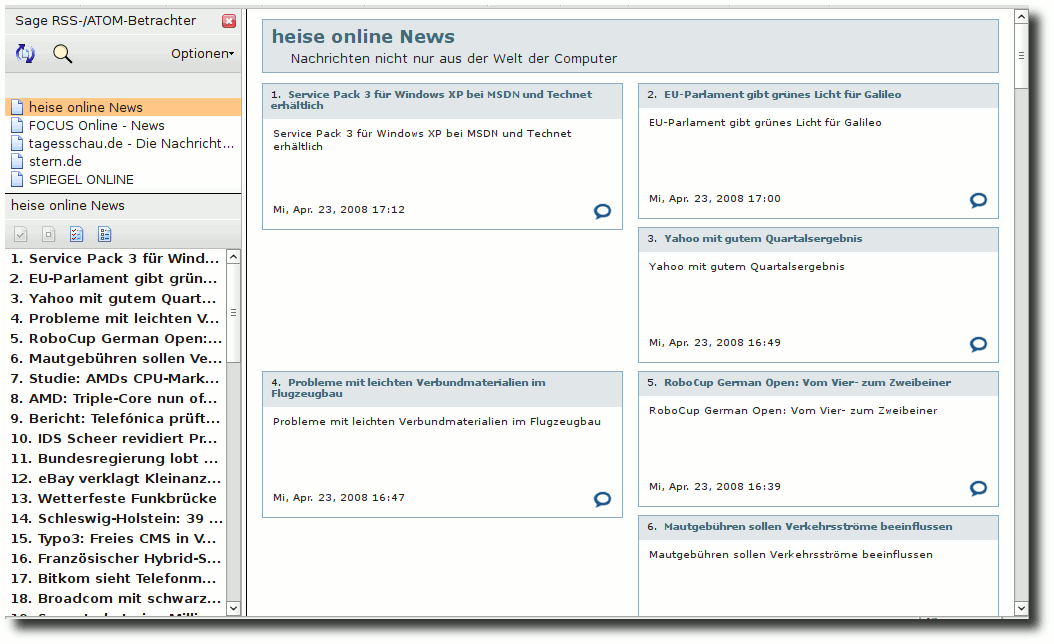Select list item '10. IDS Scheer revidiert Pr...'

[116, 438]
